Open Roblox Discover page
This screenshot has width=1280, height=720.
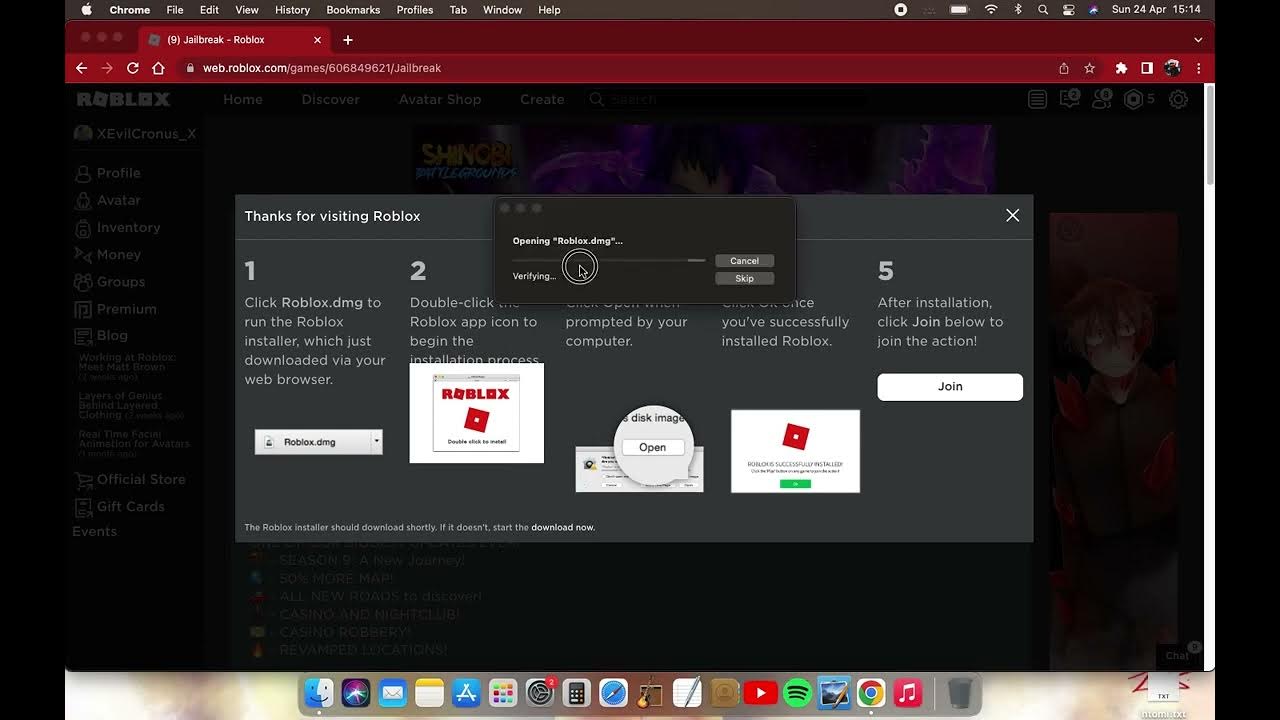click(330, 99)
